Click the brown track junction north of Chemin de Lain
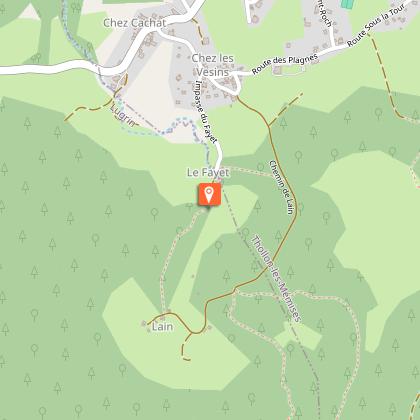420x420 pixels. pos(269,127)
